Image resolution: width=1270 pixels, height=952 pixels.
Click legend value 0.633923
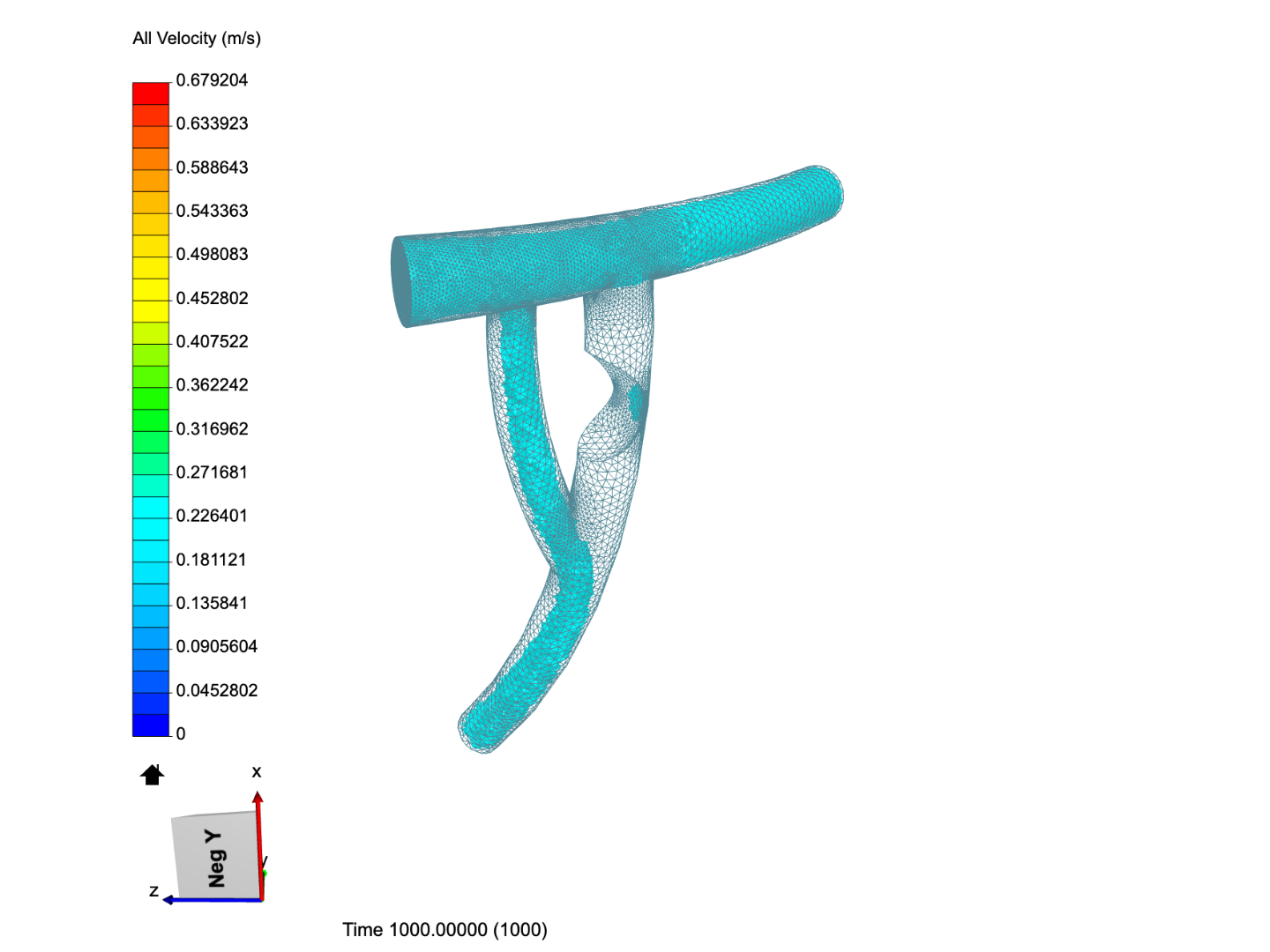[212, 123]
